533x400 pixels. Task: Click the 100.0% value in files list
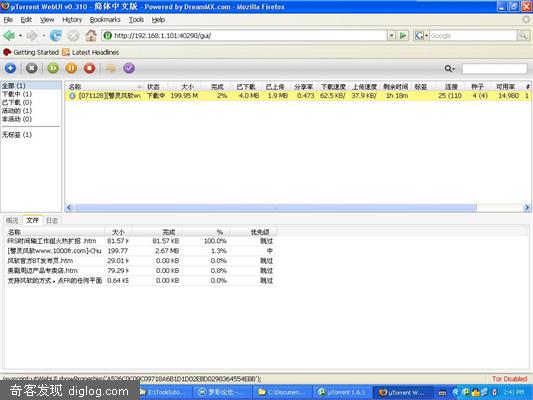[x=215, y=241]
